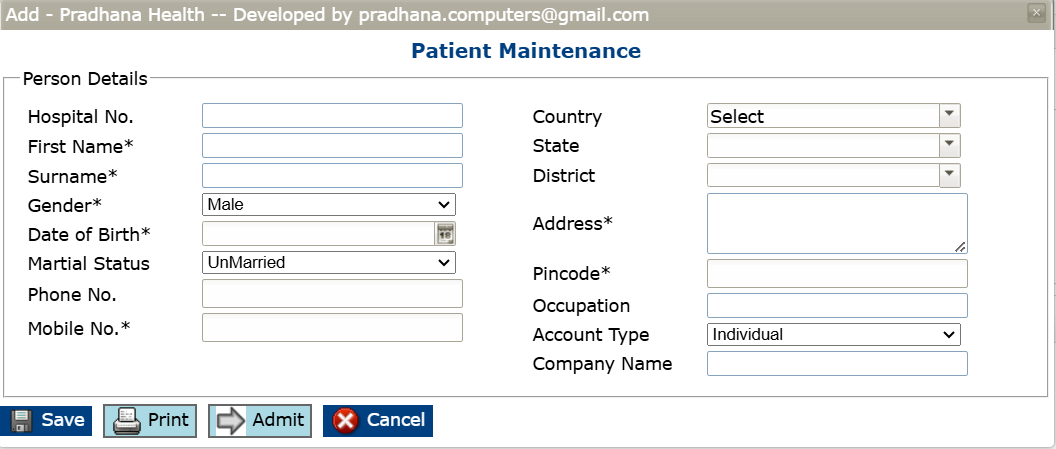Open the Date of Birth calendar picker
The height and width of the screenshot is (449, 1056).
coord(445,234)
